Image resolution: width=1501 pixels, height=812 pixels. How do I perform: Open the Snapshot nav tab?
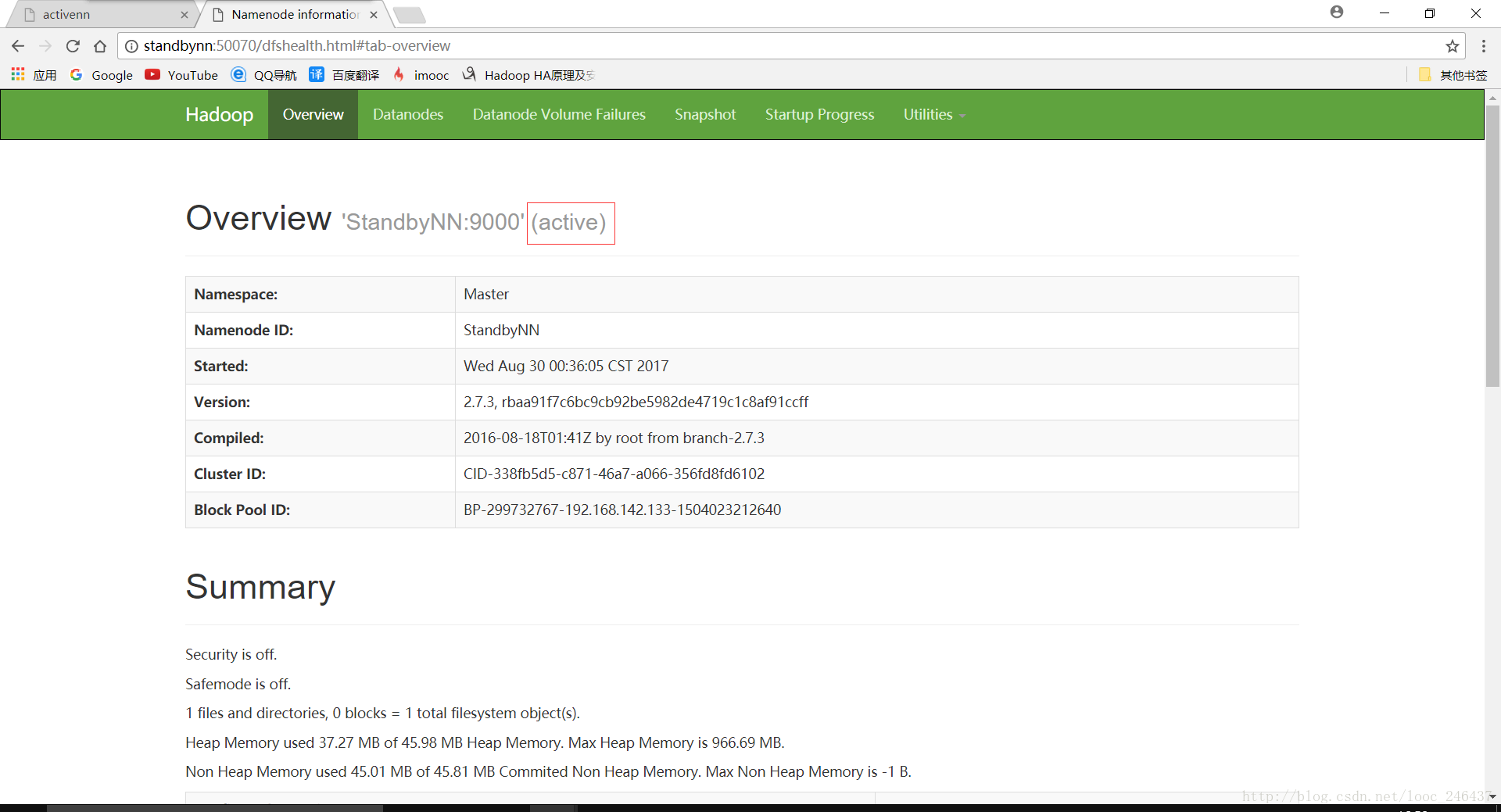click(x=705, y=115)
